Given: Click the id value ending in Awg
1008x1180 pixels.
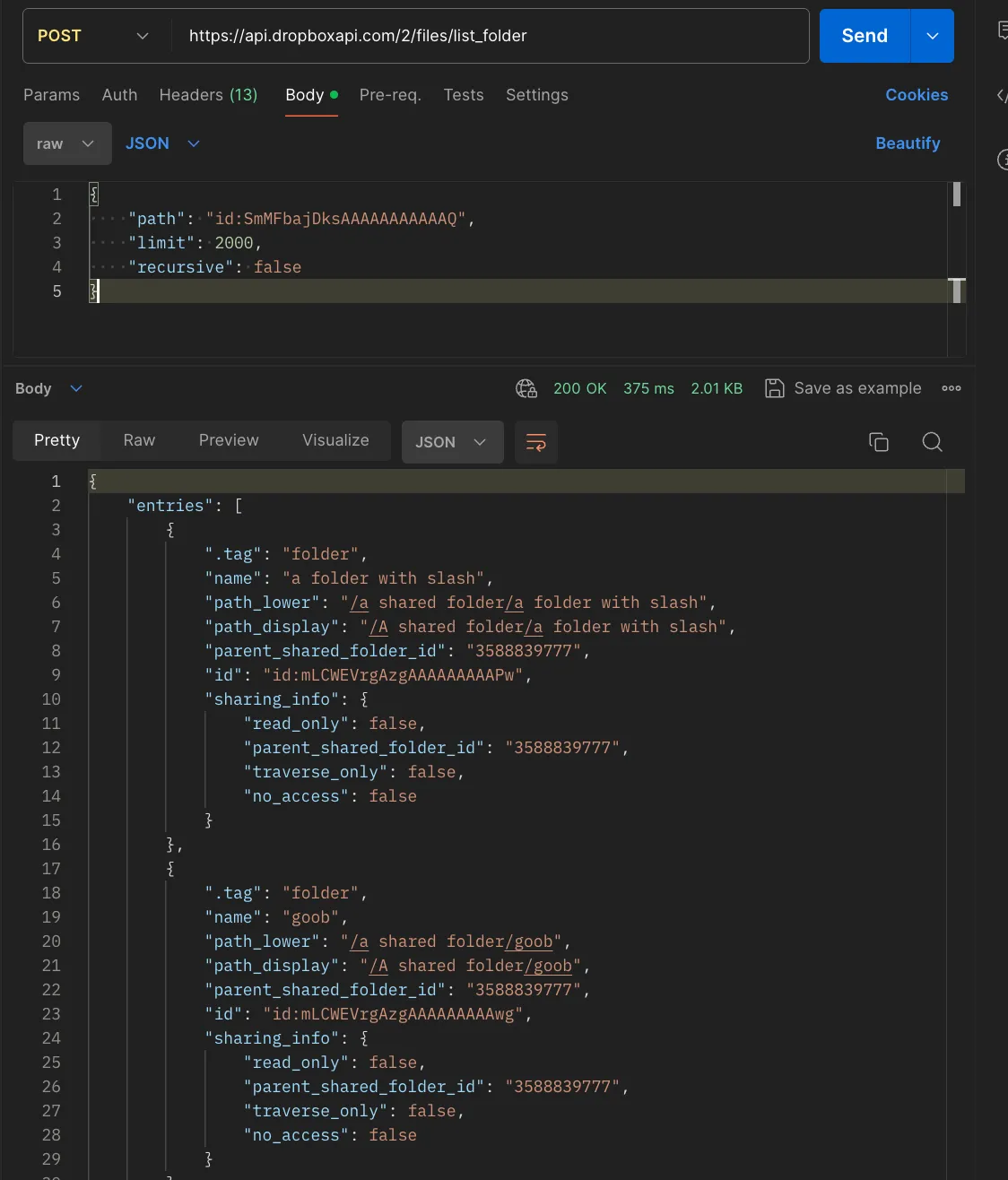Looking at the screenshot, I should [x=393, y=1014].
